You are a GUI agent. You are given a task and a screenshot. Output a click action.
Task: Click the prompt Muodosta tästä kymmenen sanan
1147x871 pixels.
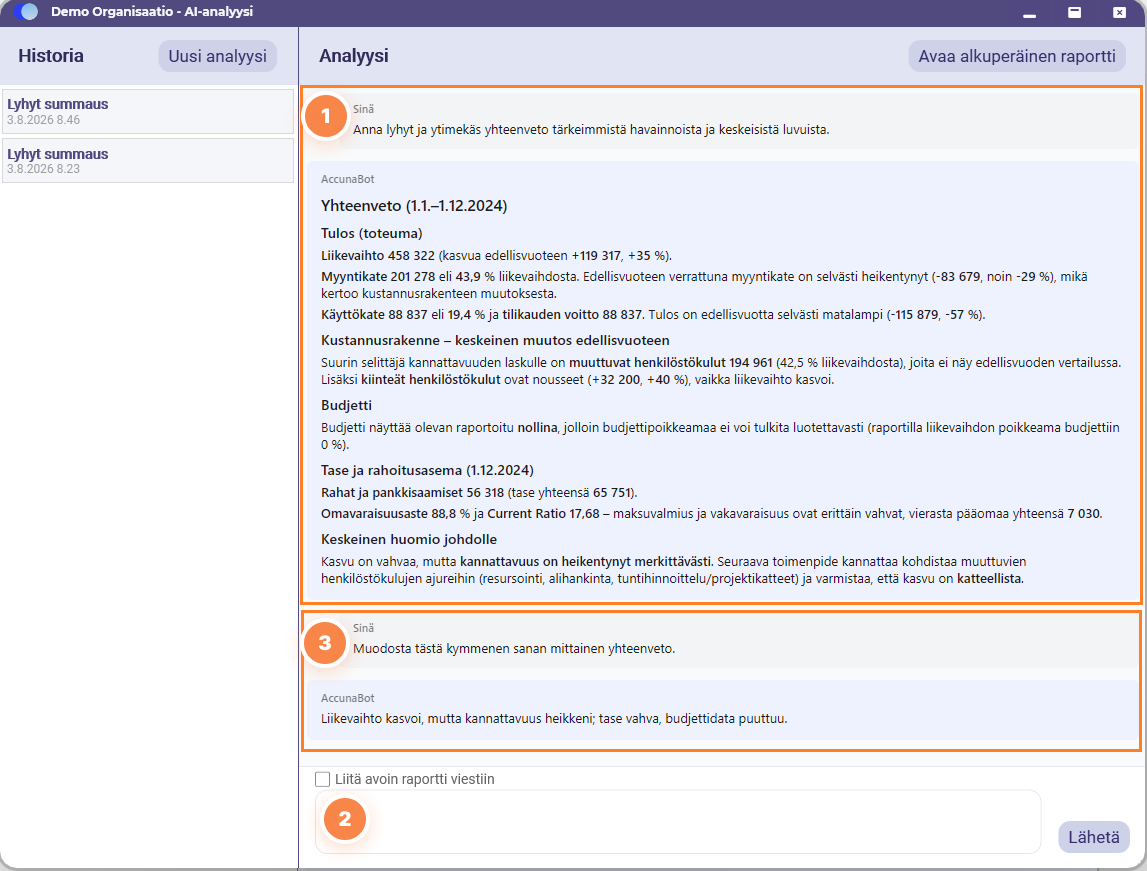coord(514,649)
